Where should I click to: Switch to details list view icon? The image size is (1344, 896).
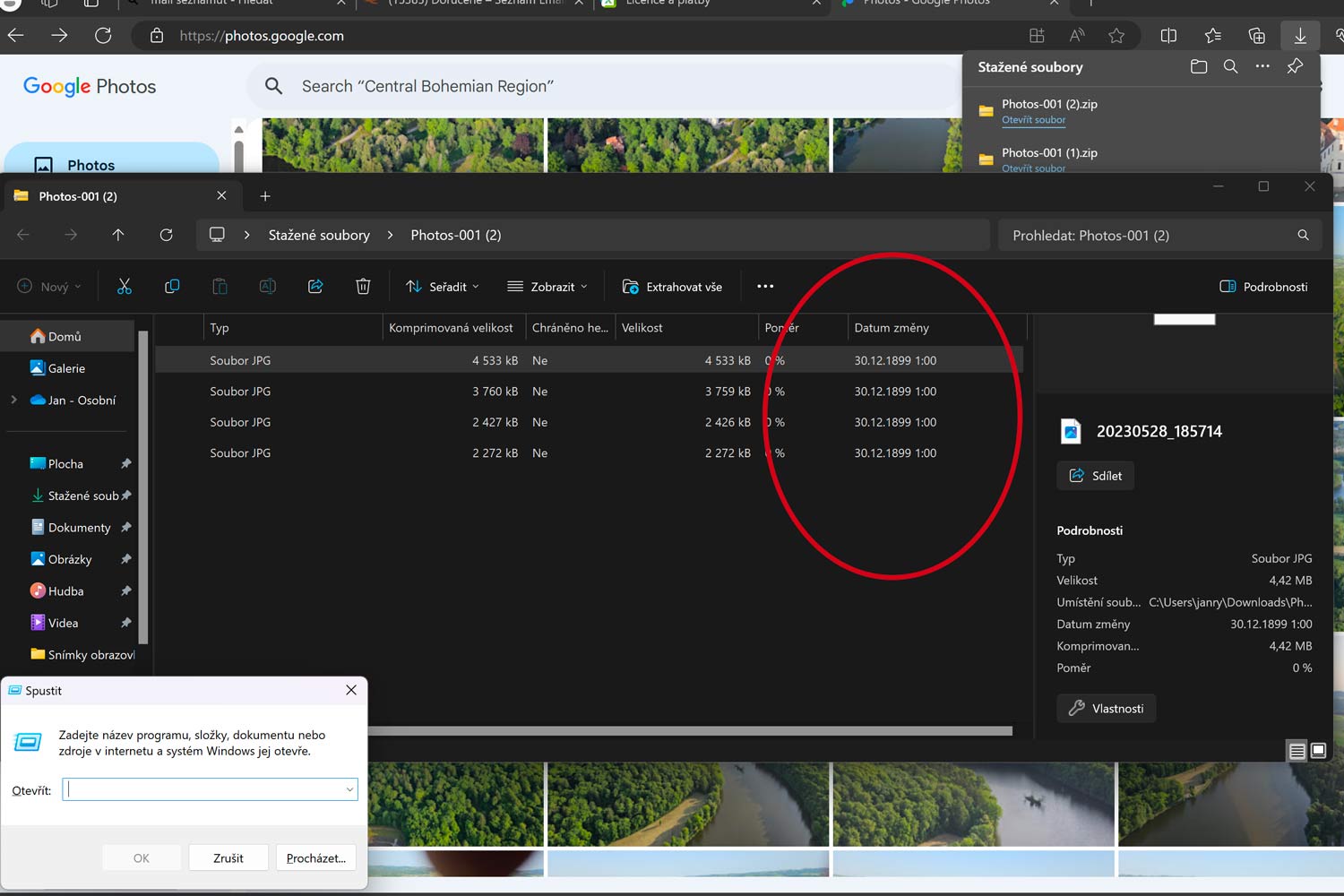pos(1297,751)
